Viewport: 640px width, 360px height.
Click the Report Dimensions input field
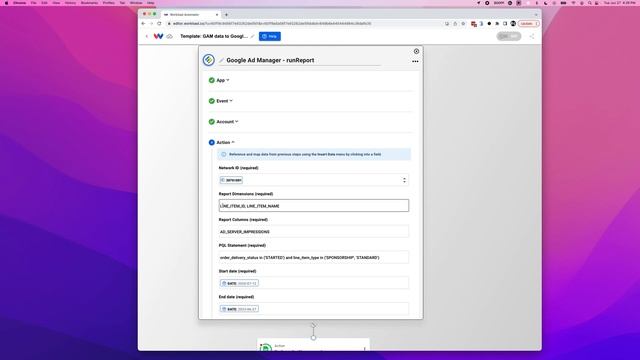[x=313, y=206]
